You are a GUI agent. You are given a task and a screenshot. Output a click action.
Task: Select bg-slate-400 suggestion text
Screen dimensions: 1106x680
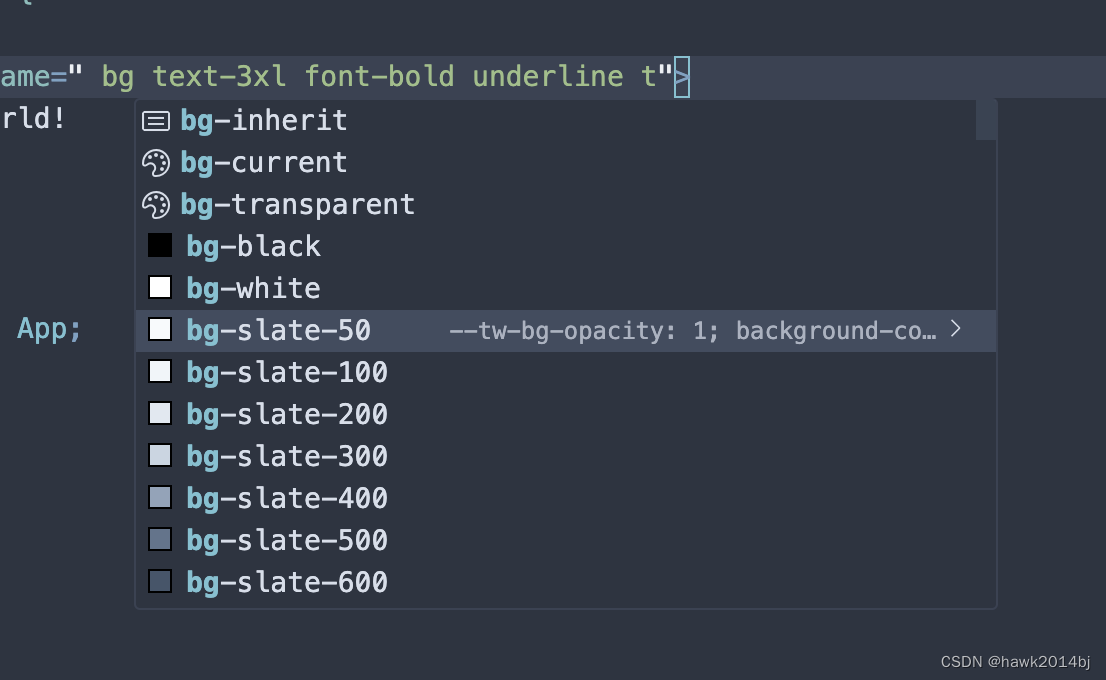pos(287,498)
